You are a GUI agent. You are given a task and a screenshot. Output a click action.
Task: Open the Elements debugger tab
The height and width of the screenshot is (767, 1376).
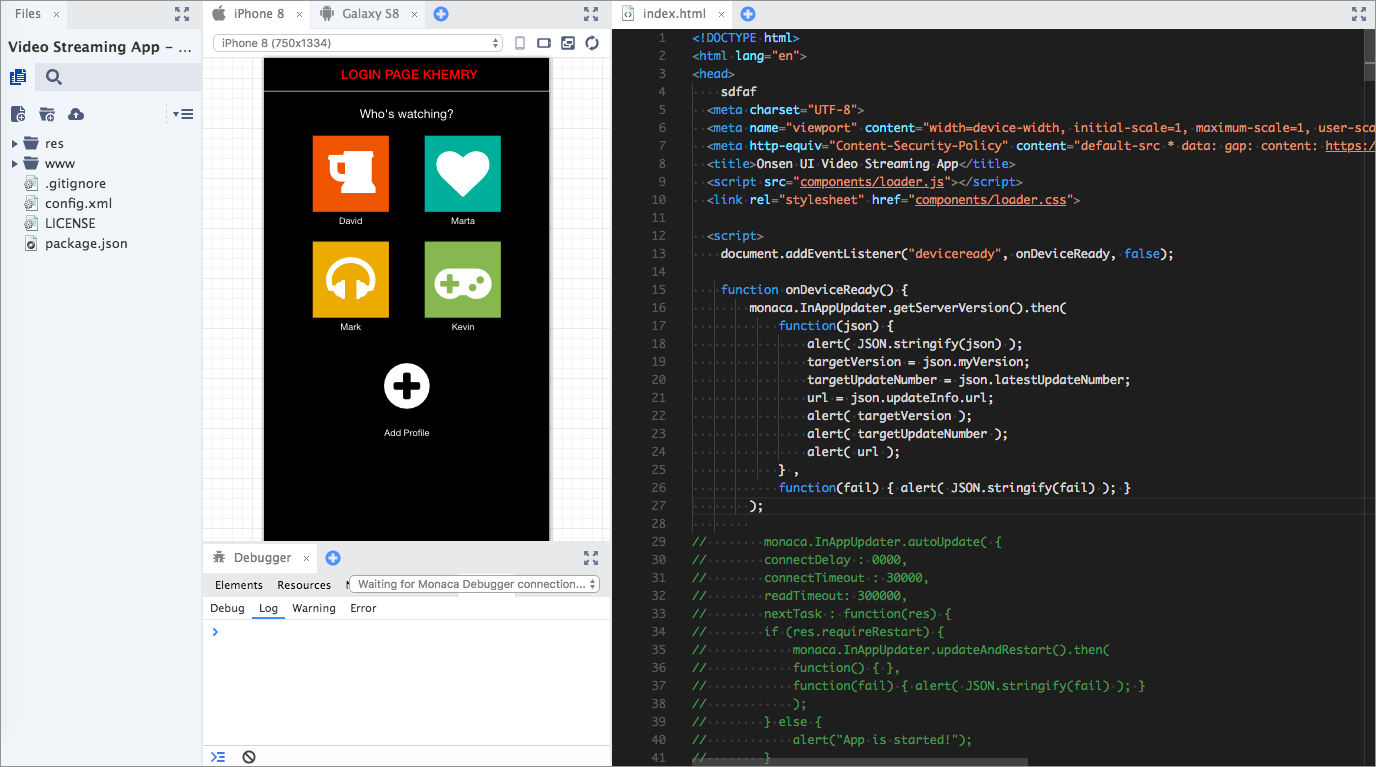[239, 585]
